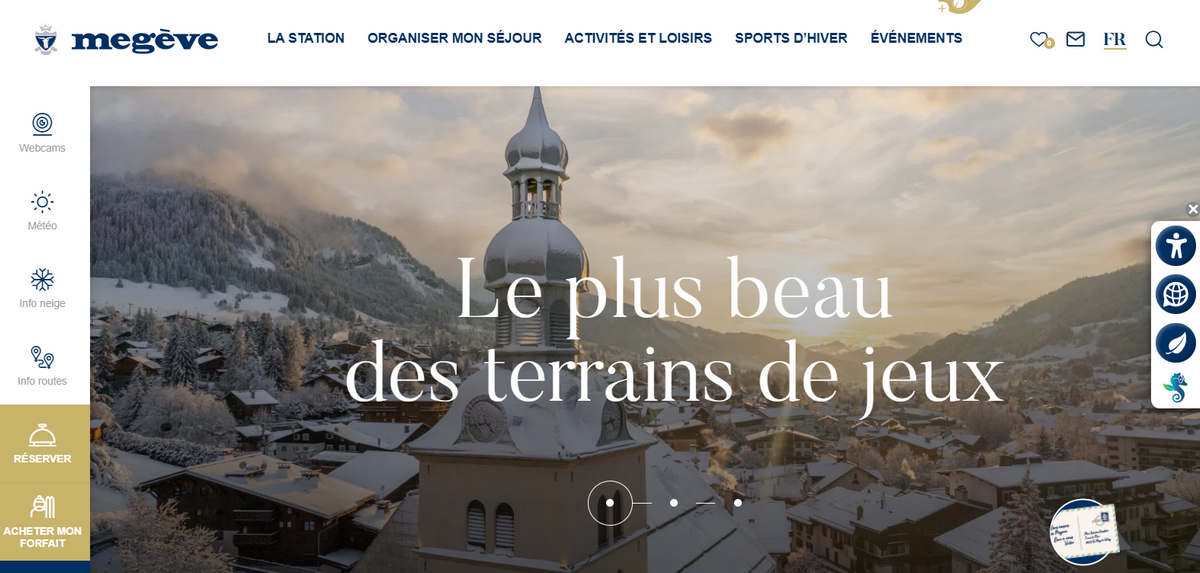
Task: Open the Sports d'hiver menu
Action: click(x=791, y=38)
